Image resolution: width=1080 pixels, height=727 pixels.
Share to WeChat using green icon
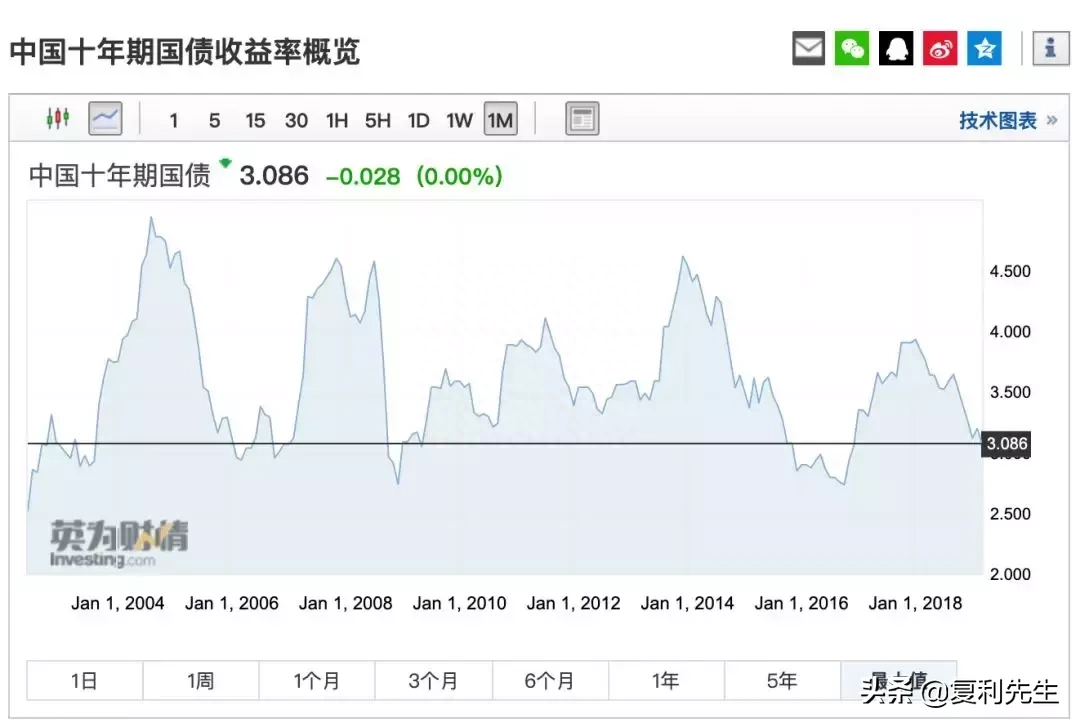pos(852,48)
